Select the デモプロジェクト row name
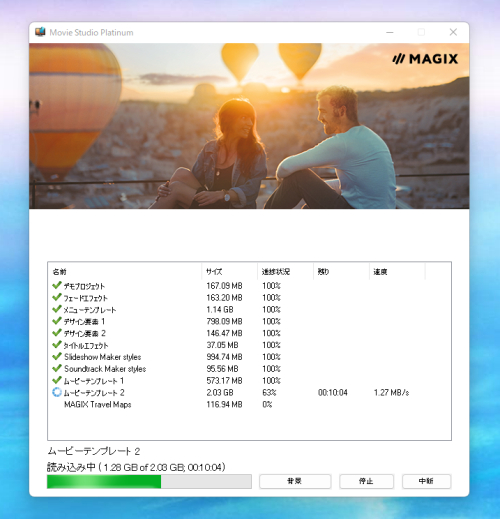The width and height of the screenshot is (500, 519). click(x=84, y=286)
